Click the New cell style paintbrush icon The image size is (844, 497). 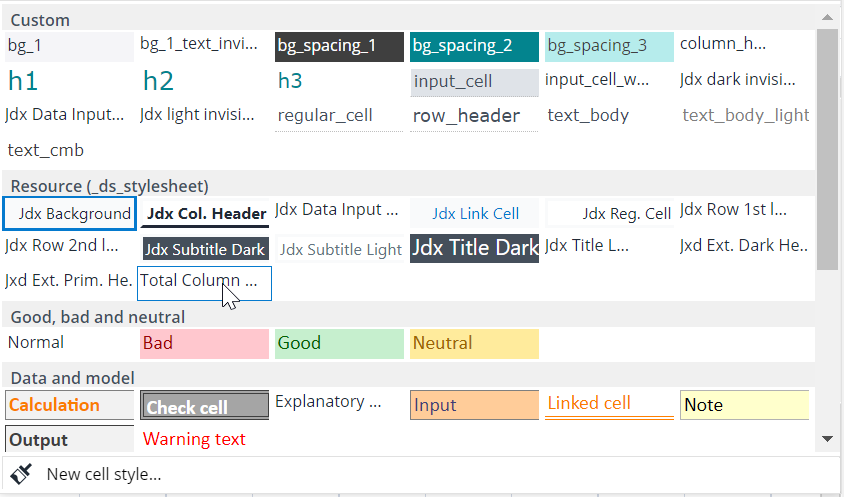pos(21,474)
